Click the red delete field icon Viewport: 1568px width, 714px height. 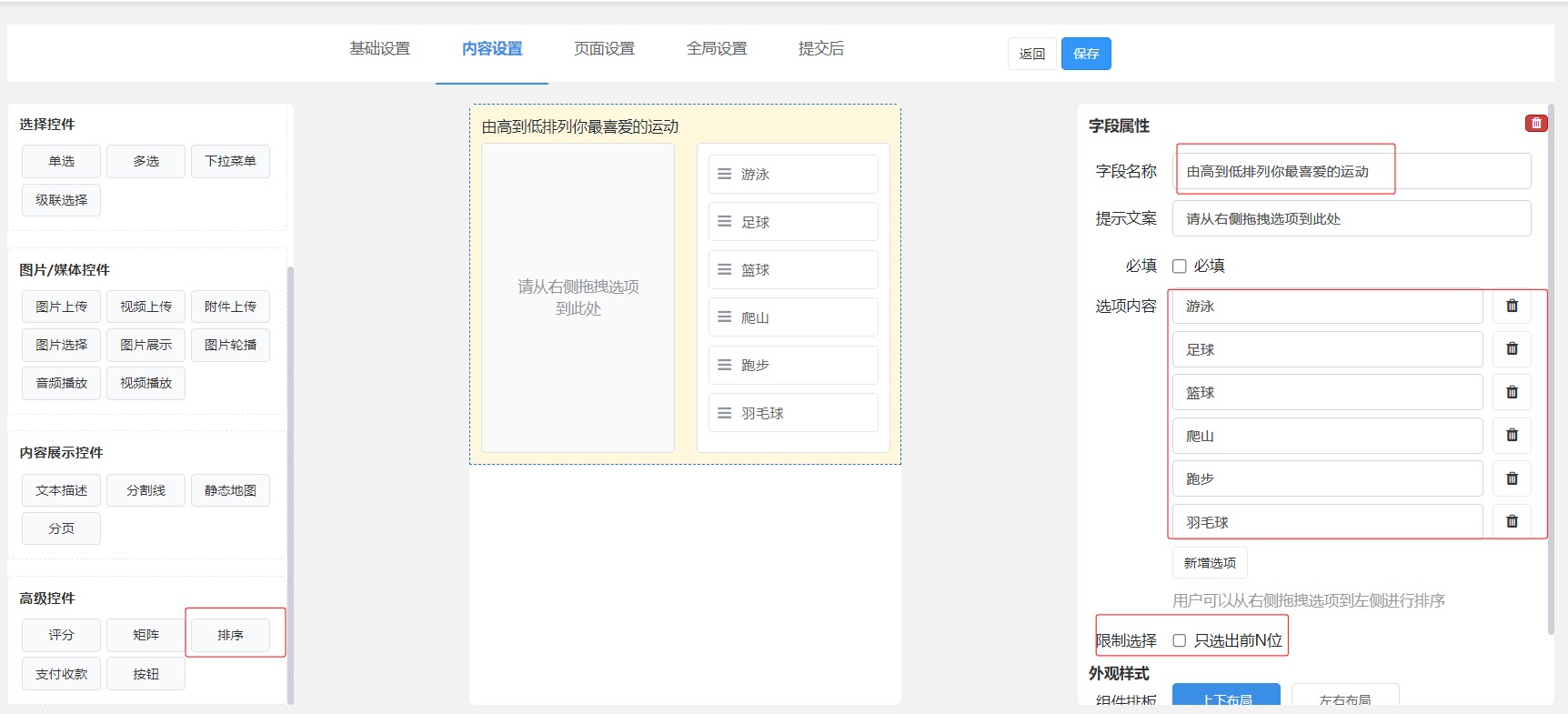point(1536,123)
